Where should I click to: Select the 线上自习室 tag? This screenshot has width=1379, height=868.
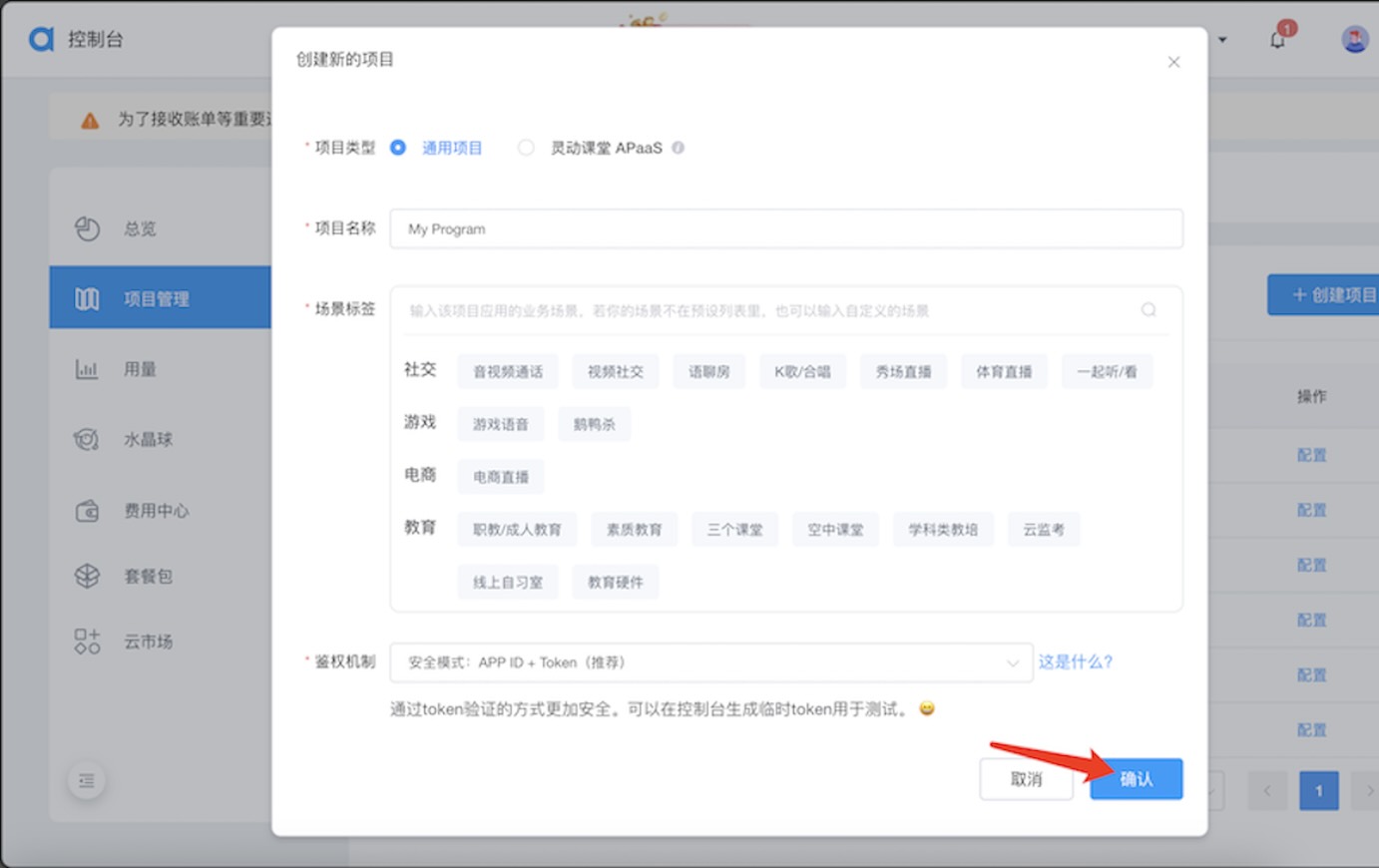coord(508,582)
